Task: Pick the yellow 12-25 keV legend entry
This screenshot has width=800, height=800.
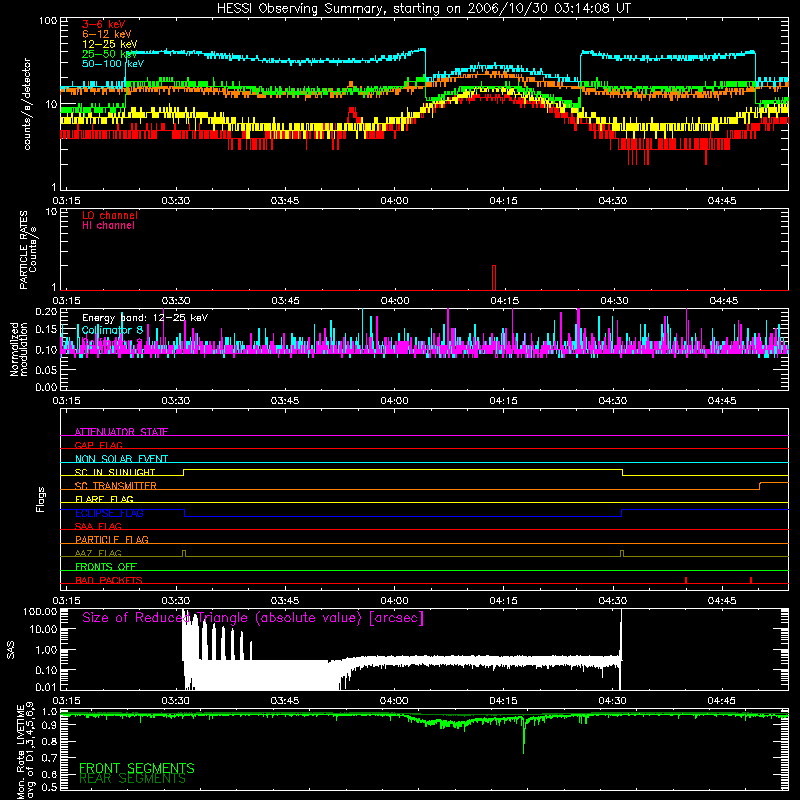Action: click(109, 44)
